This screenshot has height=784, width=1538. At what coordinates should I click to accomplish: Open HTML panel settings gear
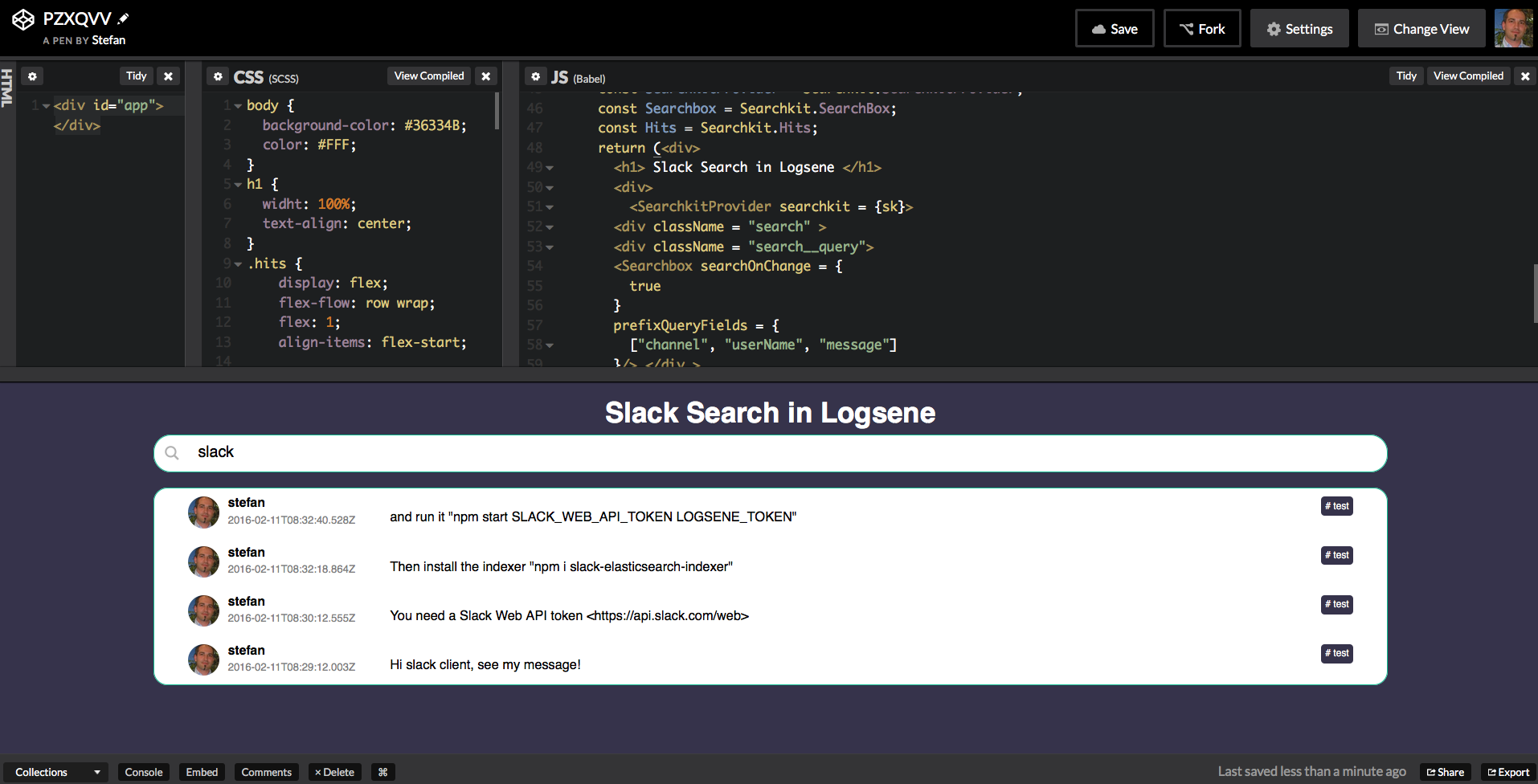[x=32, y=76]
